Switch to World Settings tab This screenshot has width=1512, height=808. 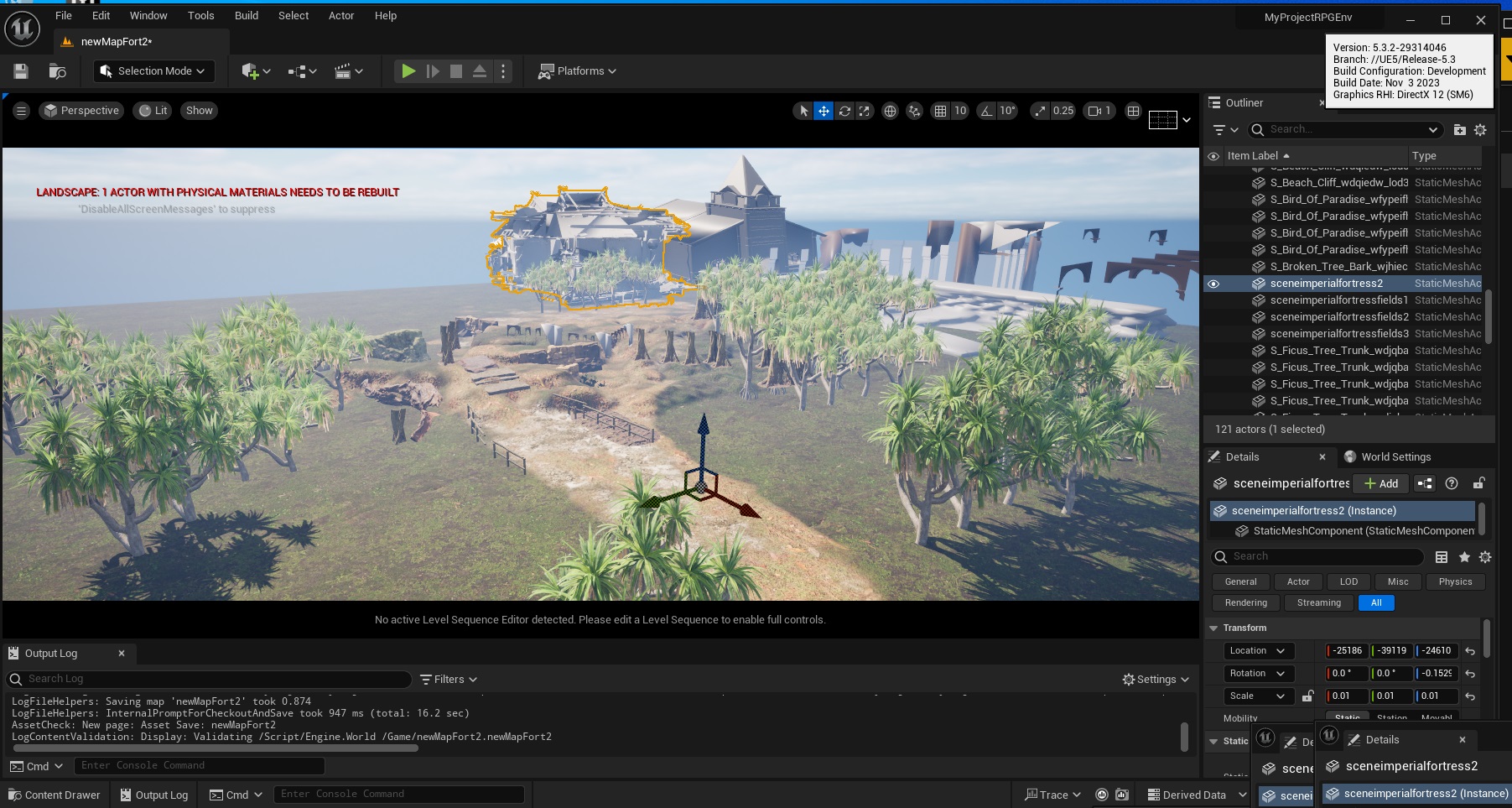[x=1387, y=456]
